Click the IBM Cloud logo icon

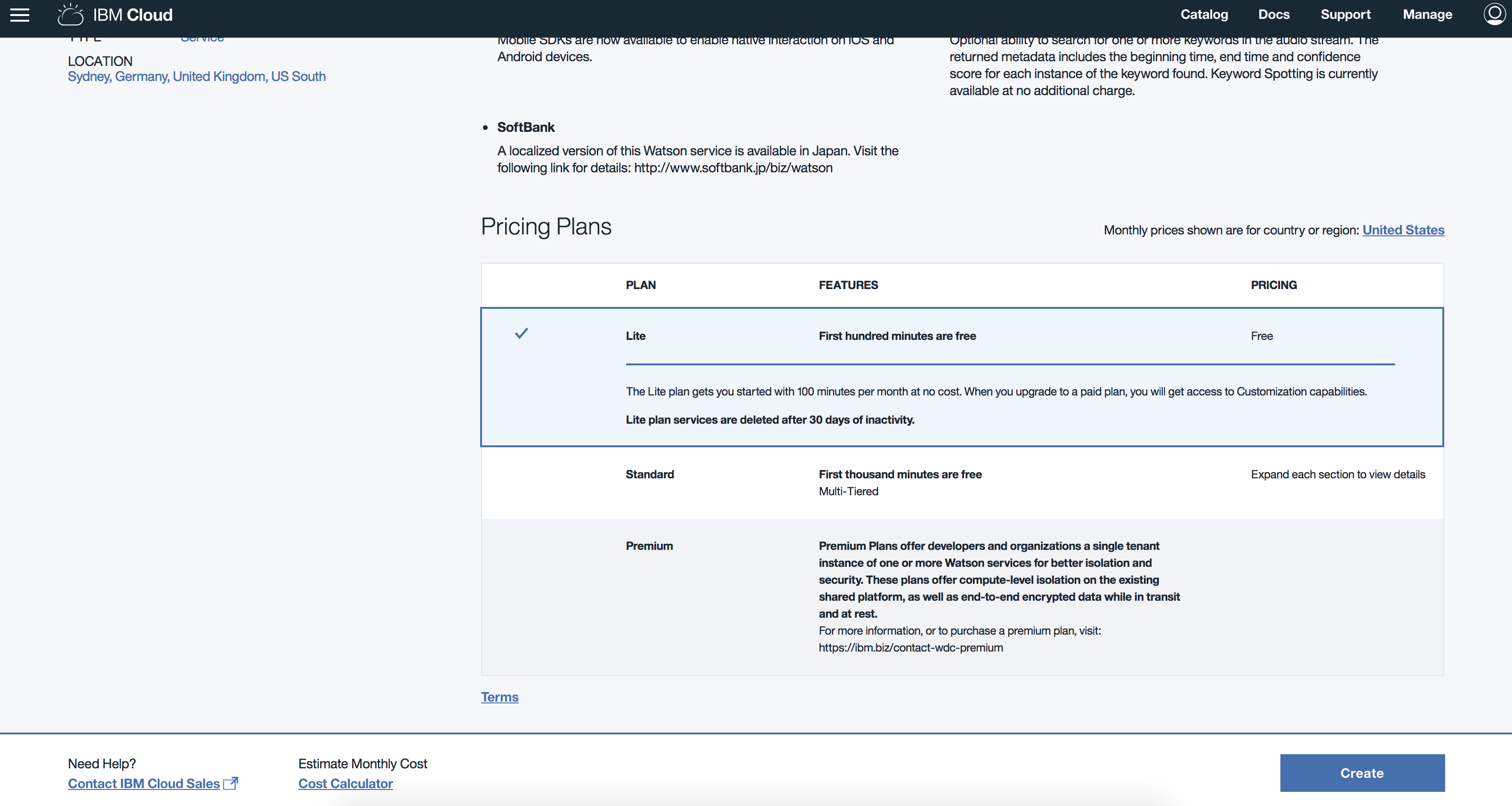[x=71, y=15]
